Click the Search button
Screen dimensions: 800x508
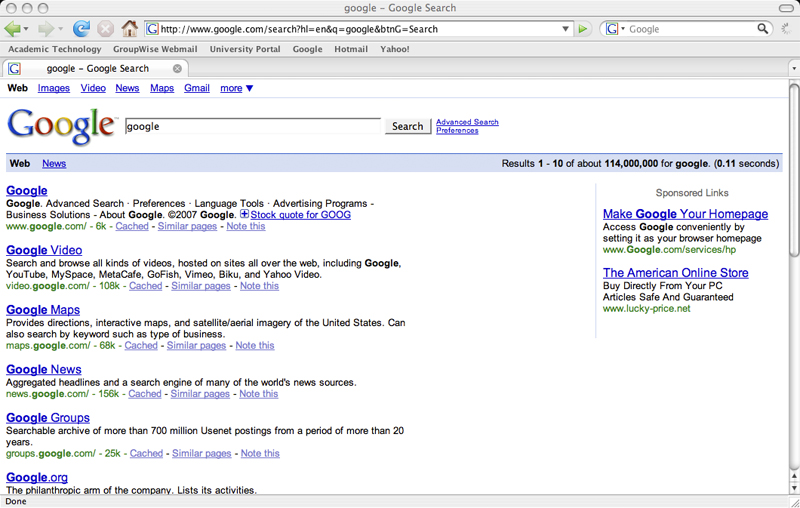408,126
